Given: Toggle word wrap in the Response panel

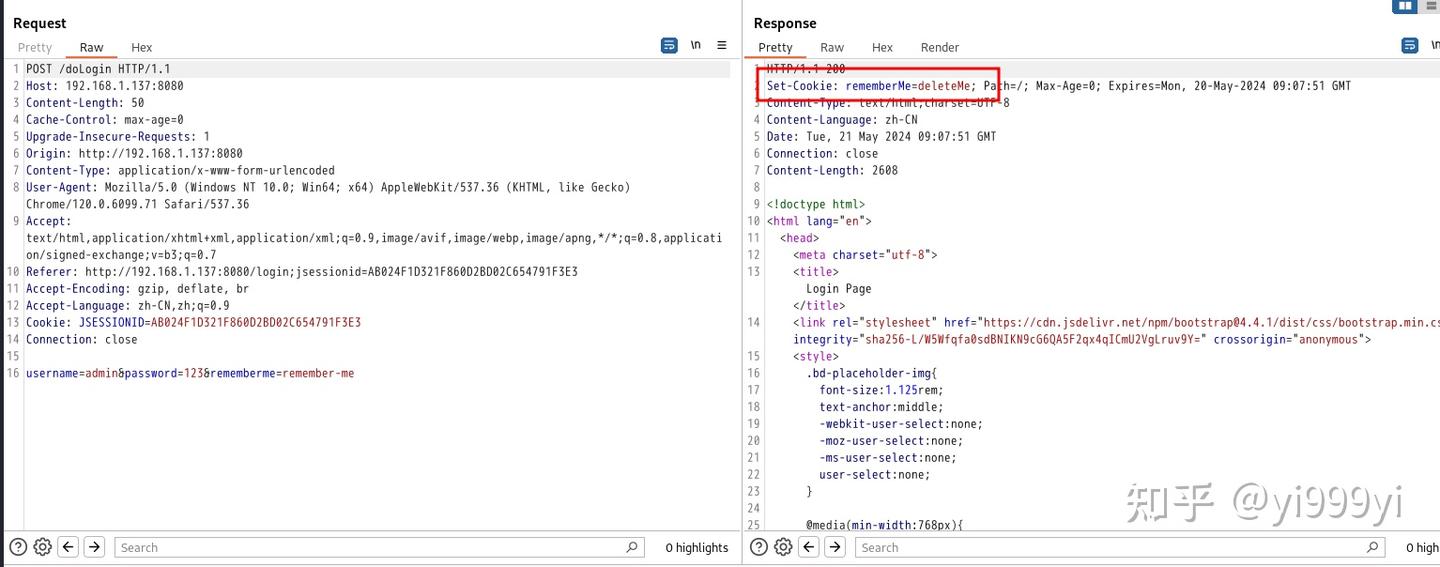Looking at the screenshot, I should (x=1410, y=46).
